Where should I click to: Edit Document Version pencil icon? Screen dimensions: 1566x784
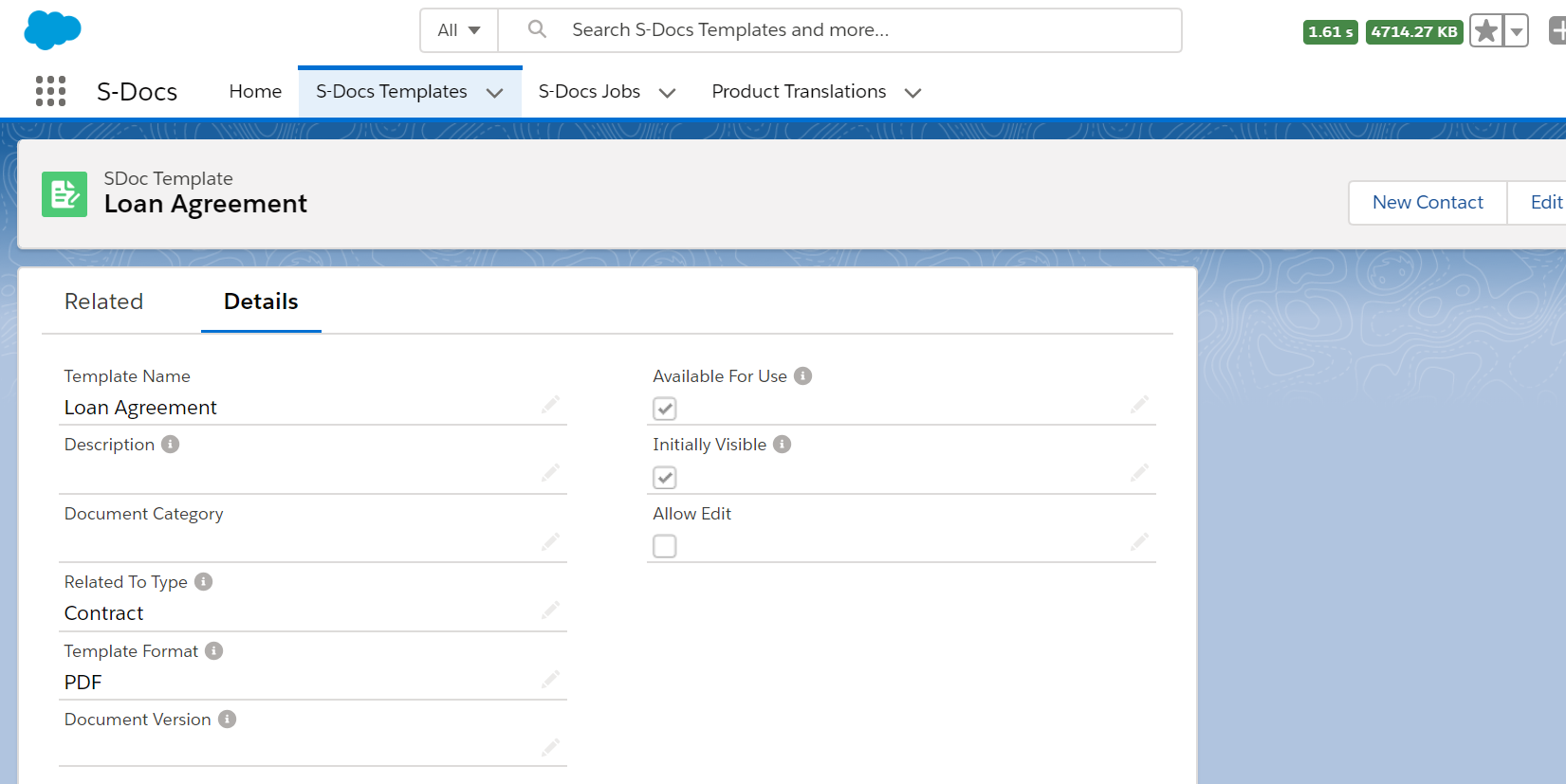(550, 747)
